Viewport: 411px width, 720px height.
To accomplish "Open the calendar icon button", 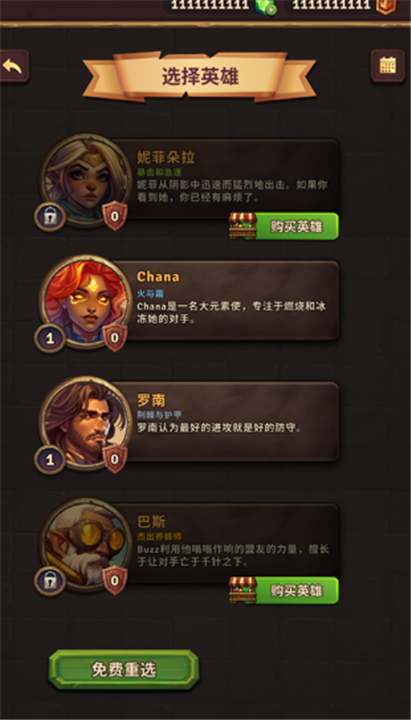I will (388, 66).
